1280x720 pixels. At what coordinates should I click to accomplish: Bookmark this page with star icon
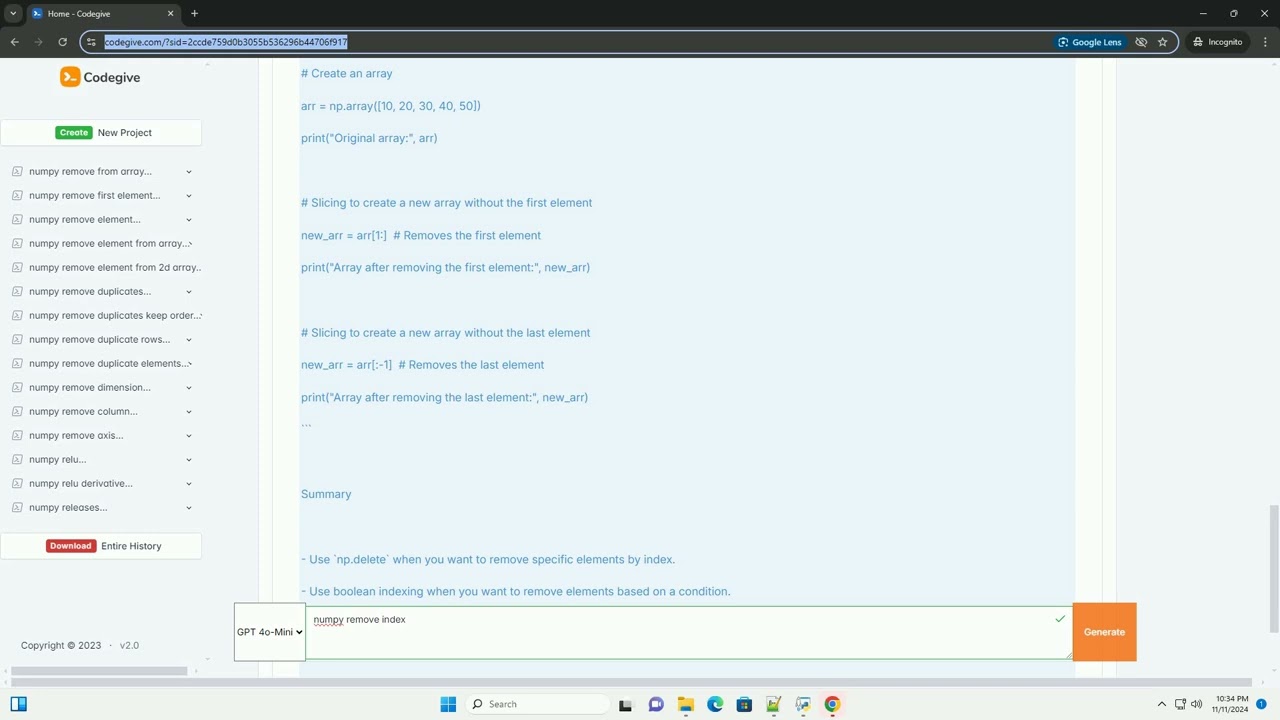coord(1162,42)
